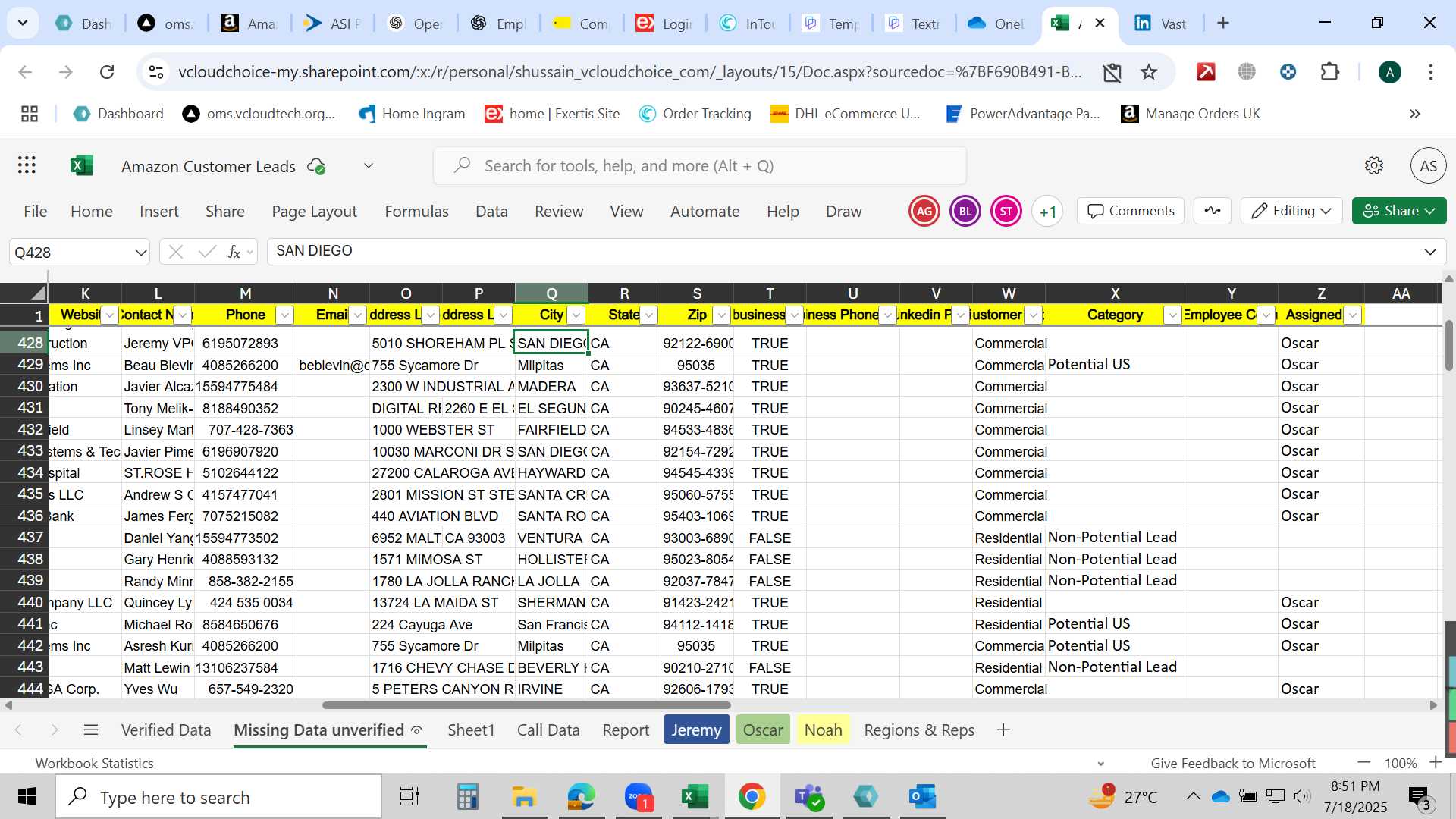
Task: Reload the browser page
Action: click(107, 72)
